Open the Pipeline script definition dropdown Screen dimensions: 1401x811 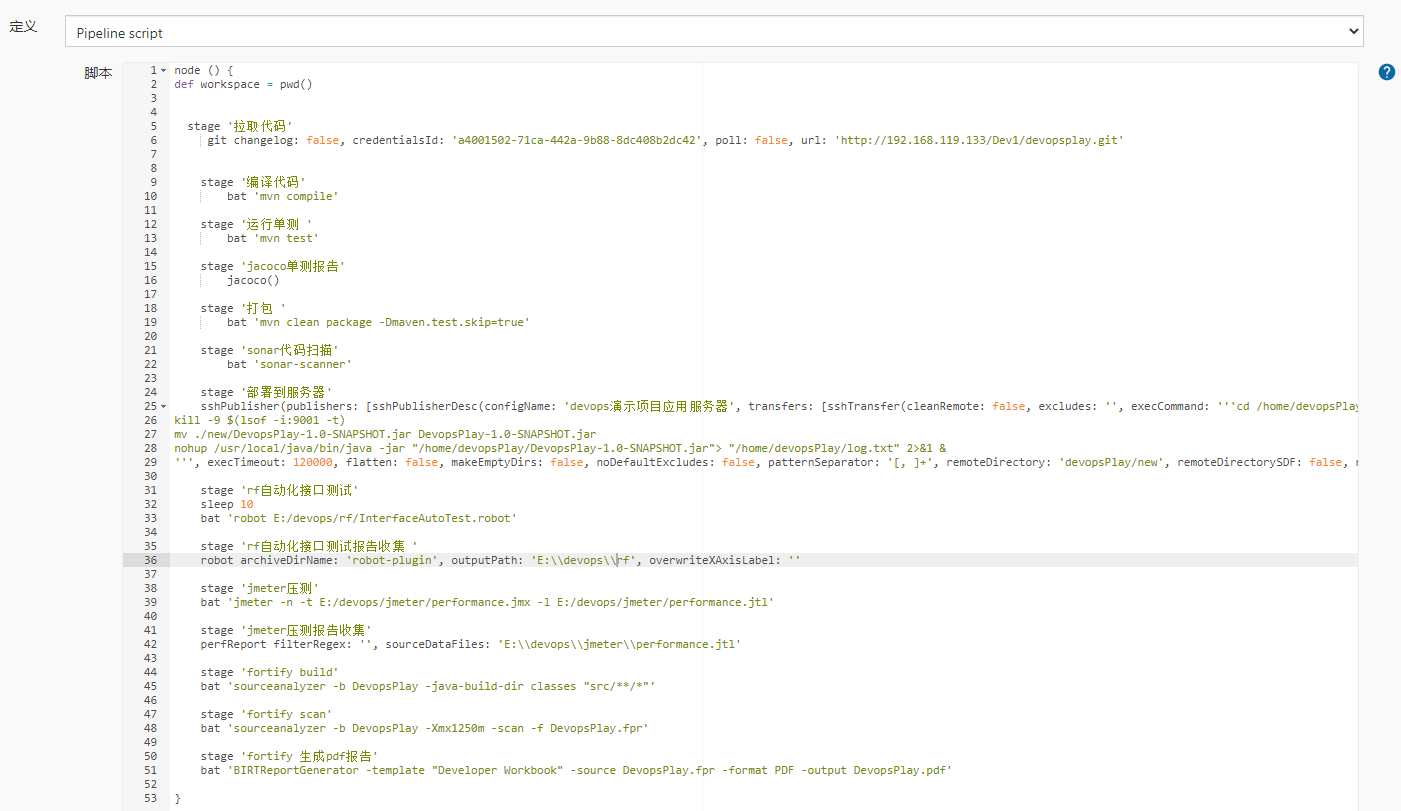point(714,32)
